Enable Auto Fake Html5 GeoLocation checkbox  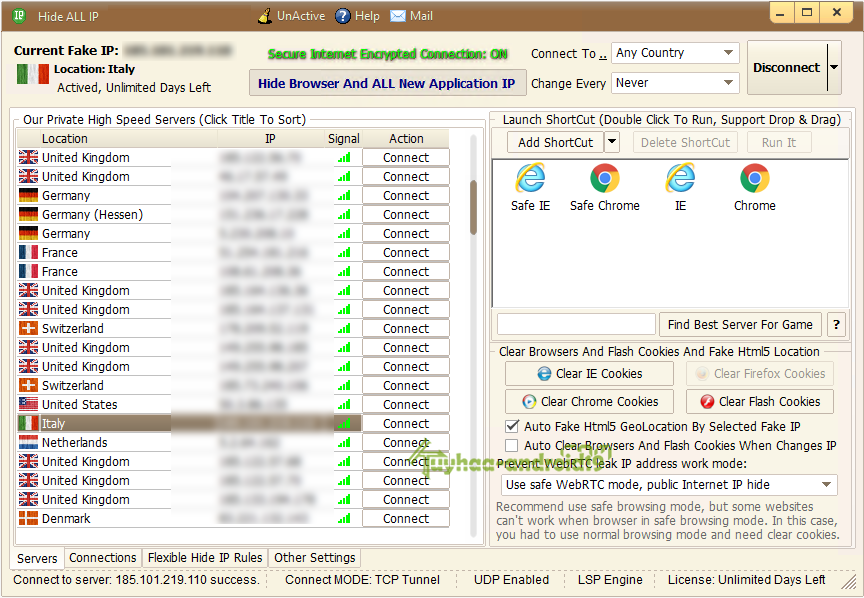512,426
